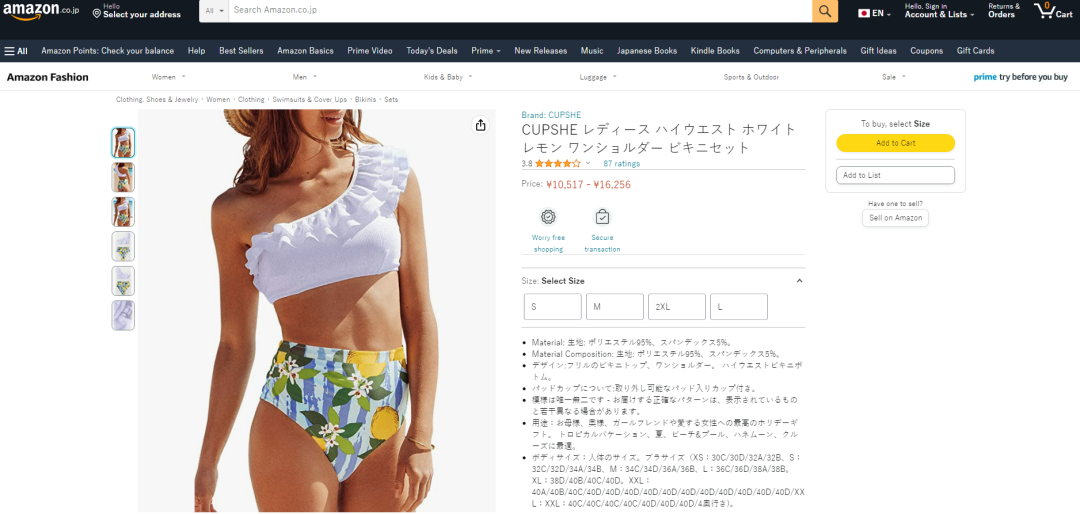Screen dimensions: 1080x514
Task: Click the orange search magnifier button
Action: tap(824, 11)
